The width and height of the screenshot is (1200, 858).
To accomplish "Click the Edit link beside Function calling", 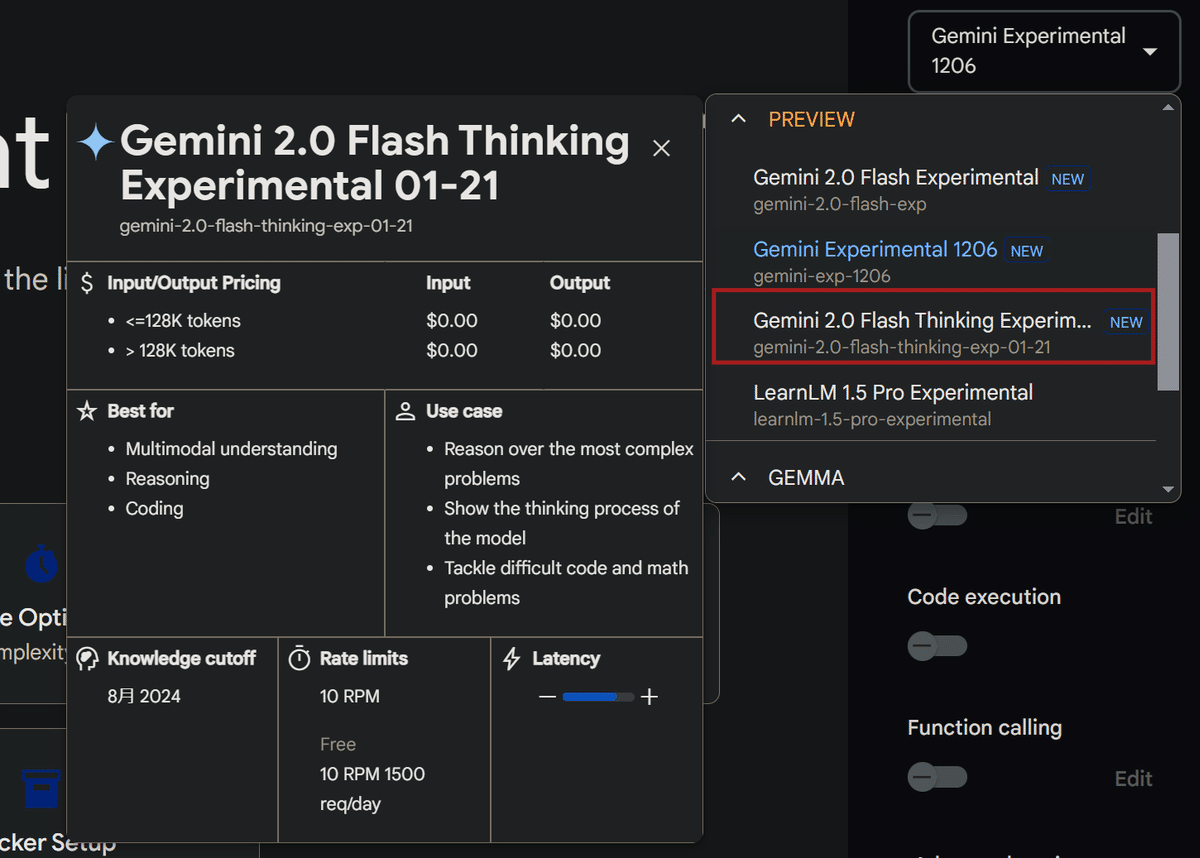I will pos(1133,778).
